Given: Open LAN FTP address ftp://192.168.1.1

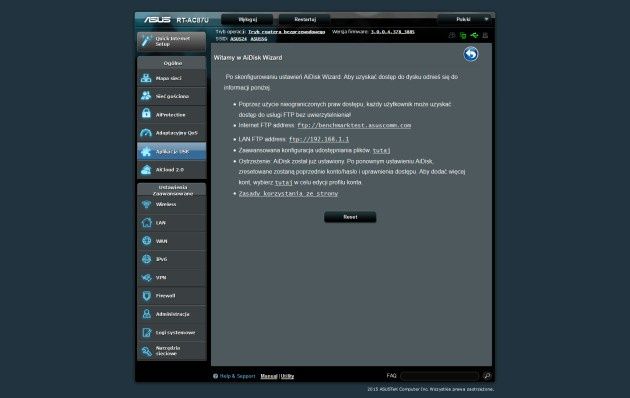Looking at the screenshot, I should click(319, 139).
